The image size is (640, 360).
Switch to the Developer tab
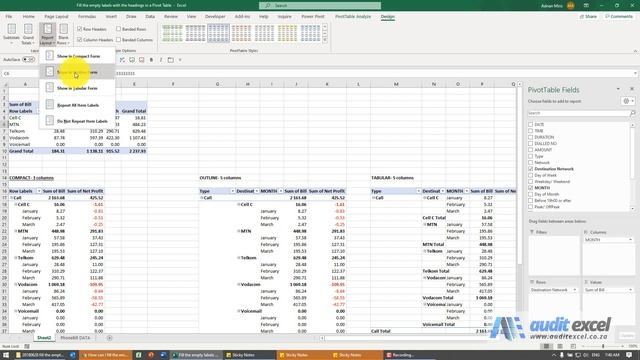point(215,16)
